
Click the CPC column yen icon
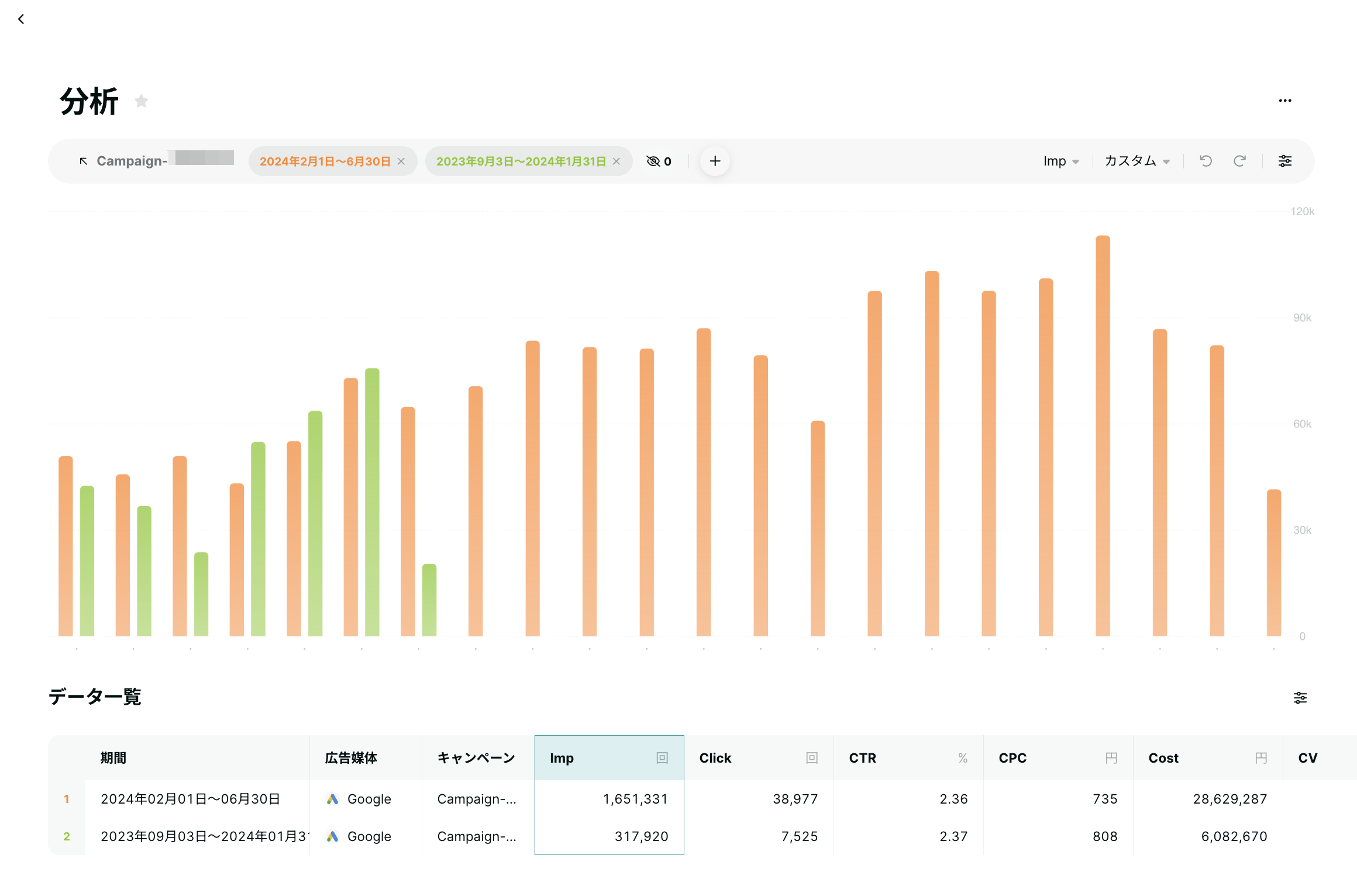(x=1111, y=758)
